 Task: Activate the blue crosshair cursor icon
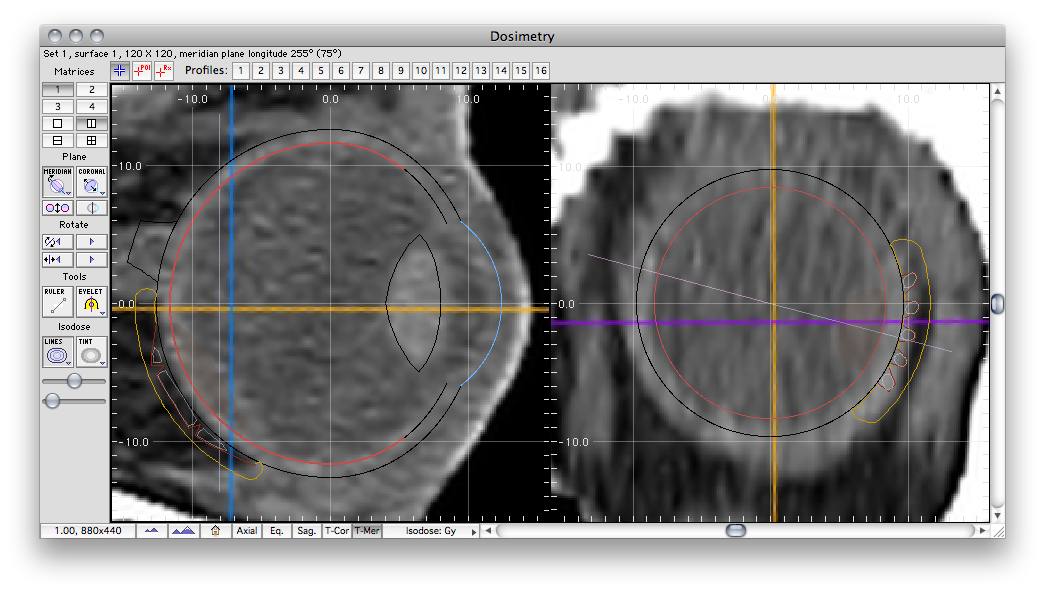120,71
